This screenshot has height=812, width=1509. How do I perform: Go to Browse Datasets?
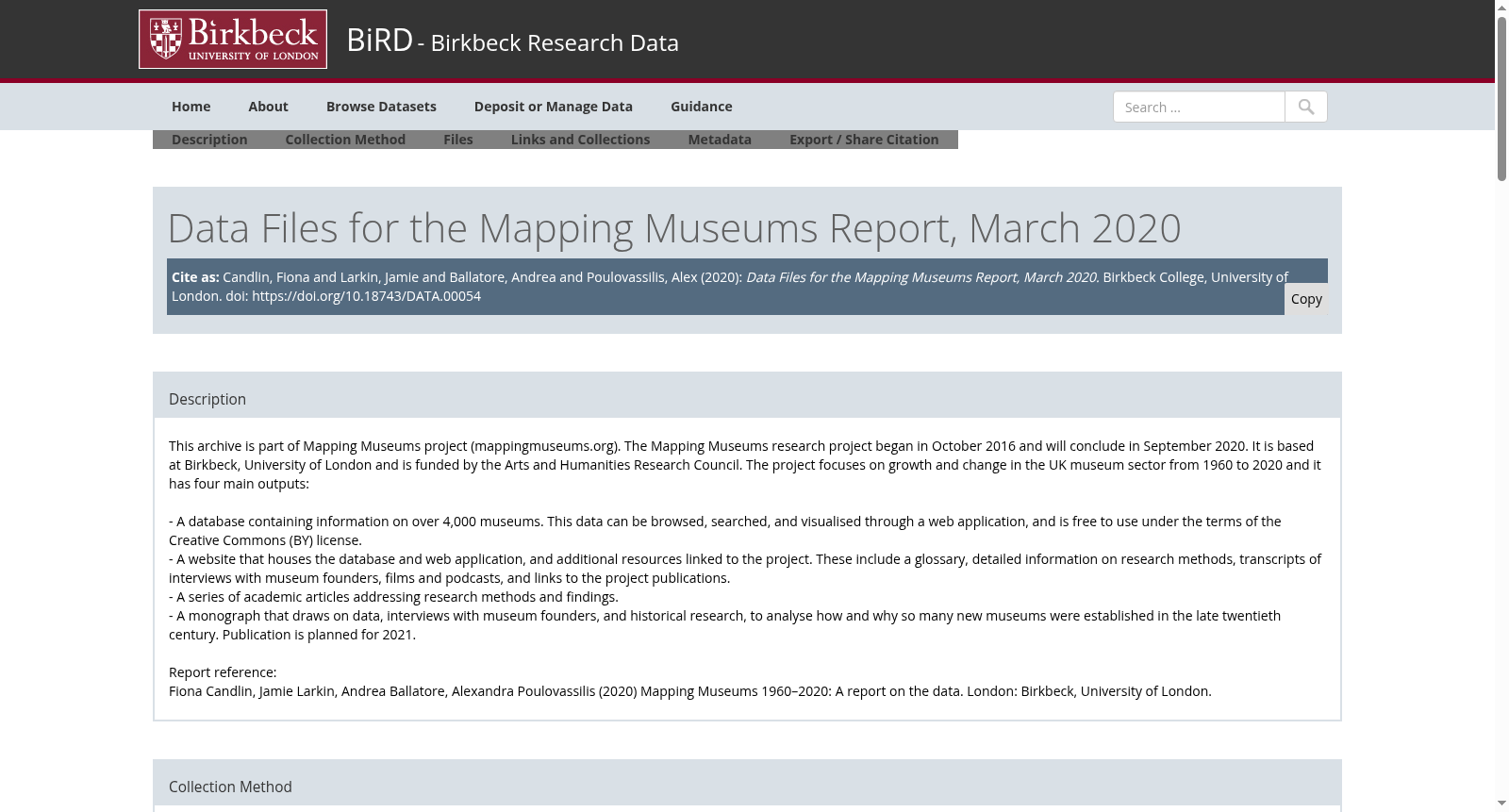381,107
